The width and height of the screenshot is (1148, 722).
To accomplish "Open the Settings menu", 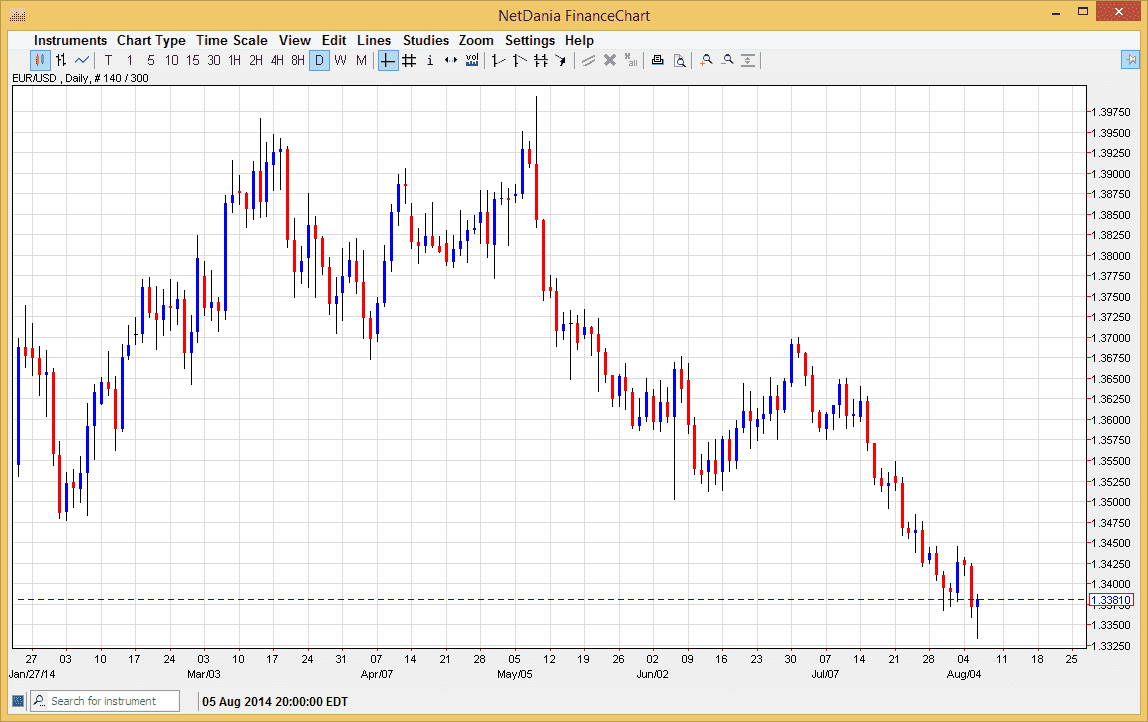I will [x=529, y=40].
